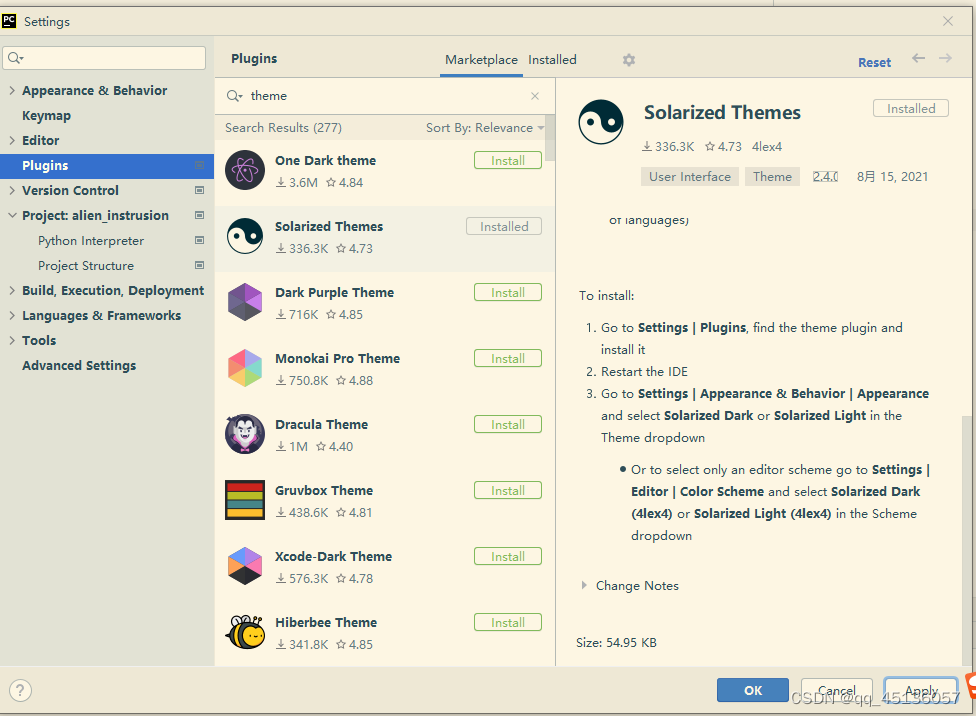Open the Sort By: Relevance dropdown
Viewport: 976px width, 716px height.
coord(485,128)
